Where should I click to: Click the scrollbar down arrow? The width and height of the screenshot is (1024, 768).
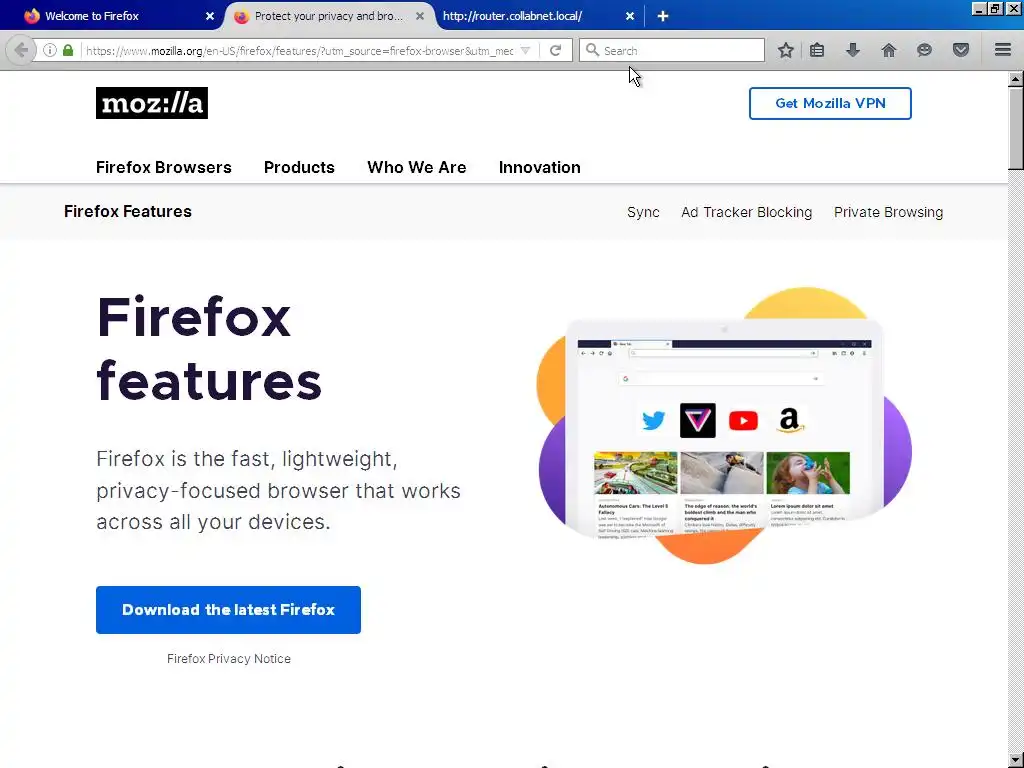pyautogui.click(x=1016, y=761)
